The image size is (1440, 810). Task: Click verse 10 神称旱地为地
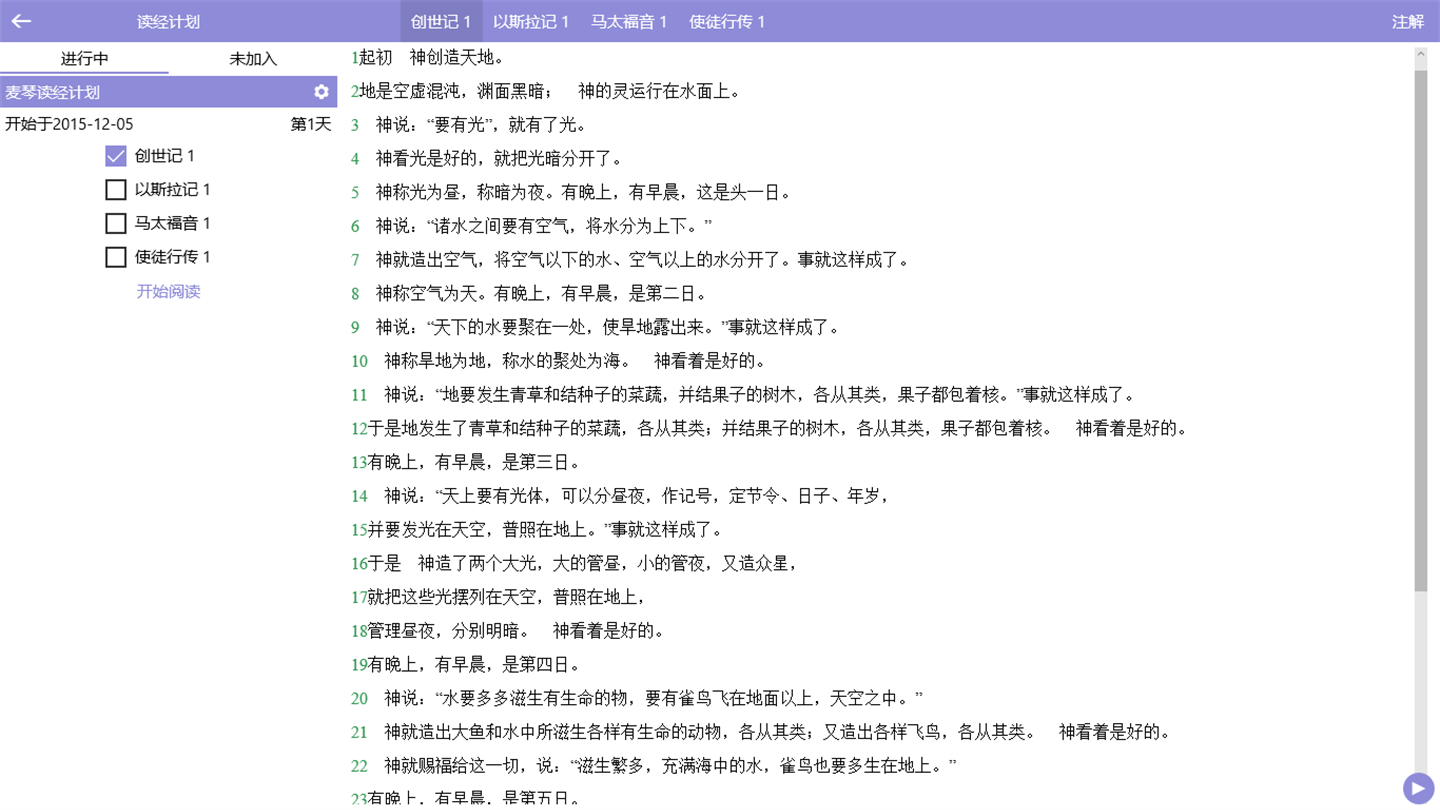[x=559, y=361]
